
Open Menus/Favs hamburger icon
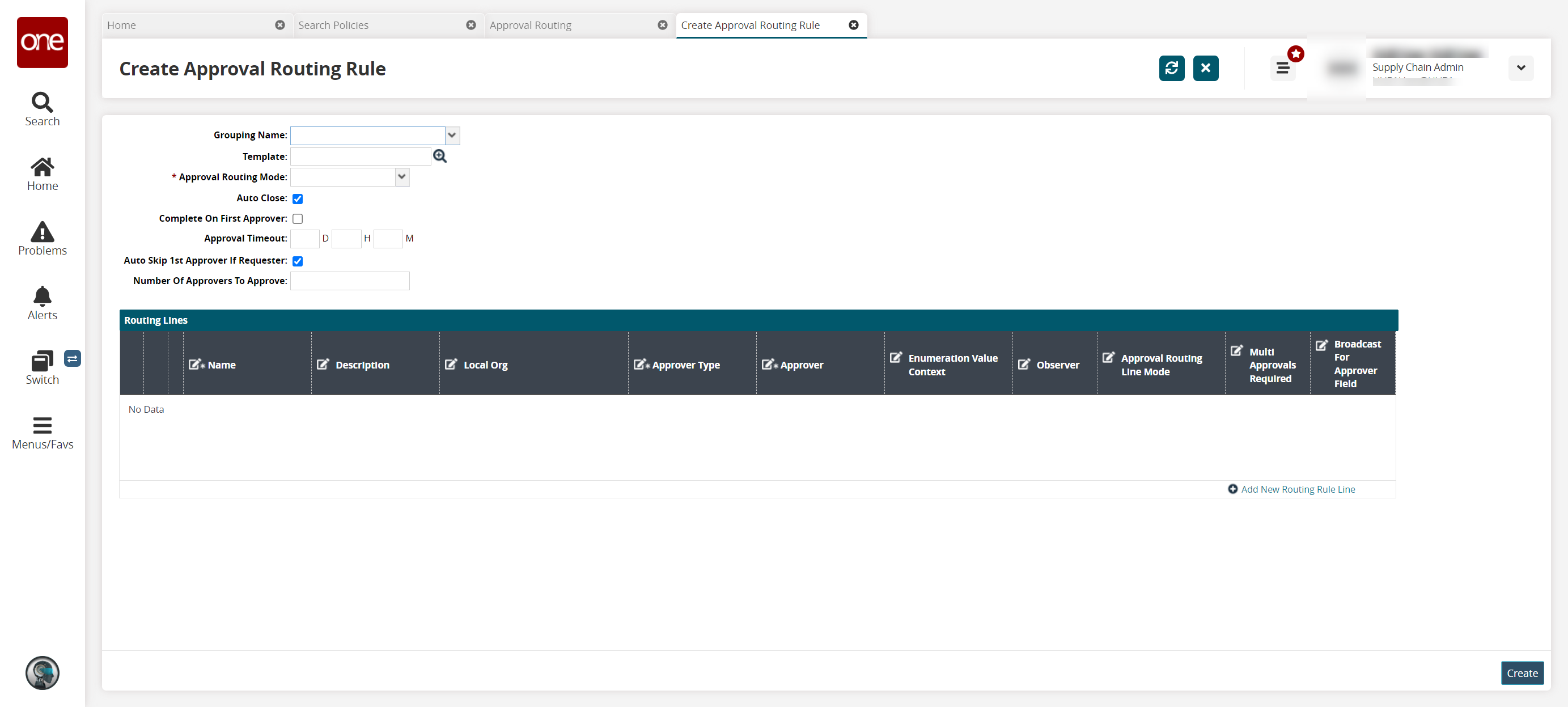coord(42,425)
